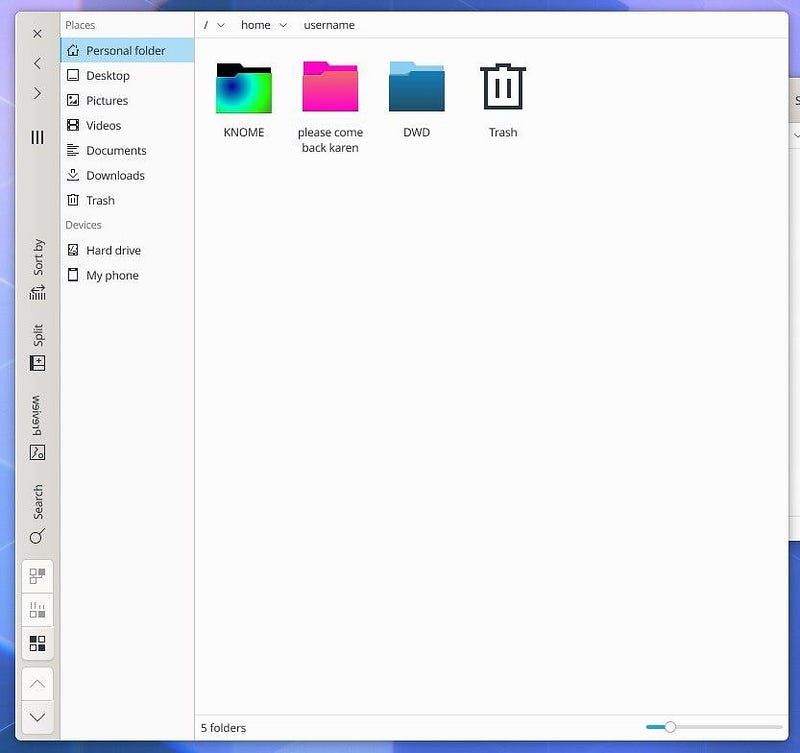This screenshot has height=753, width=800.
Task: Click the Hard drive device icon
Action: coord(73,250)
